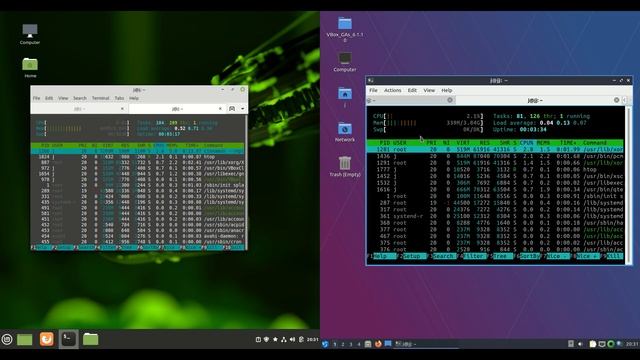Open Computer icon on the purple desktop
This screenshot has width=640, height=360.
tap(345, 62)
